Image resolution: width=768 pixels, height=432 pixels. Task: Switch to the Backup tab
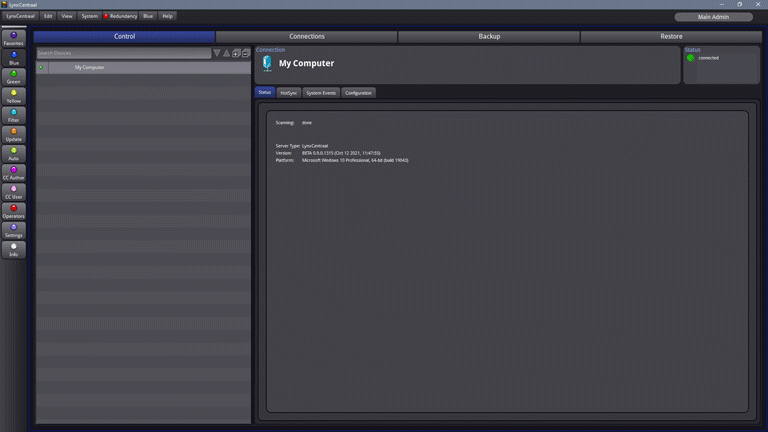tap(489, 36)
